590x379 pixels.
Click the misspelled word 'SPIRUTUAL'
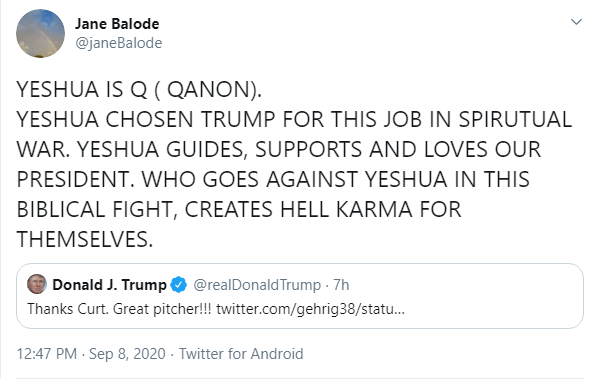(x=515, y=120)
